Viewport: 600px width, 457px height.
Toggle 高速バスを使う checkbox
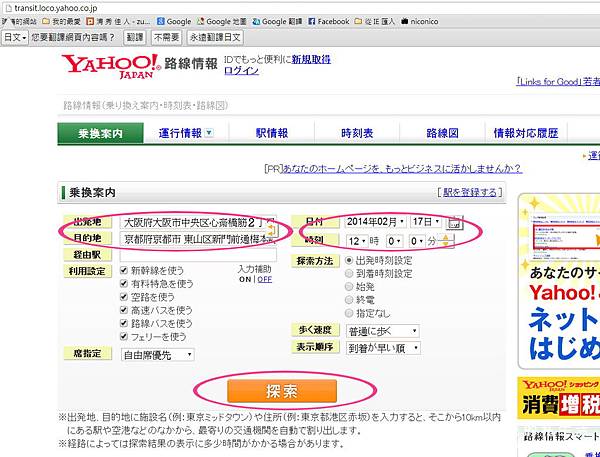(124, 310)
